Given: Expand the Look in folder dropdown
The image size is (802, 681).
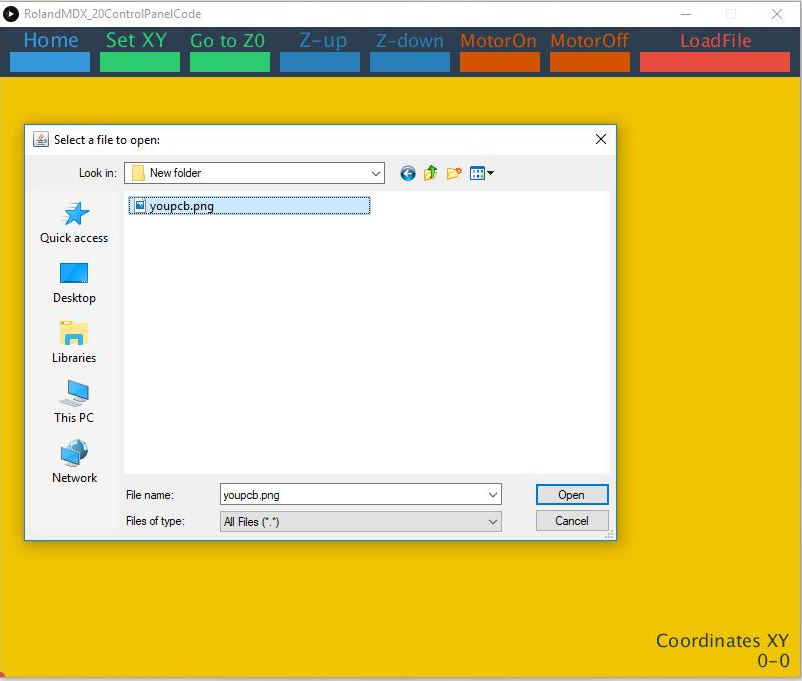Looking at the screenshot, I should tap(375, 173).
